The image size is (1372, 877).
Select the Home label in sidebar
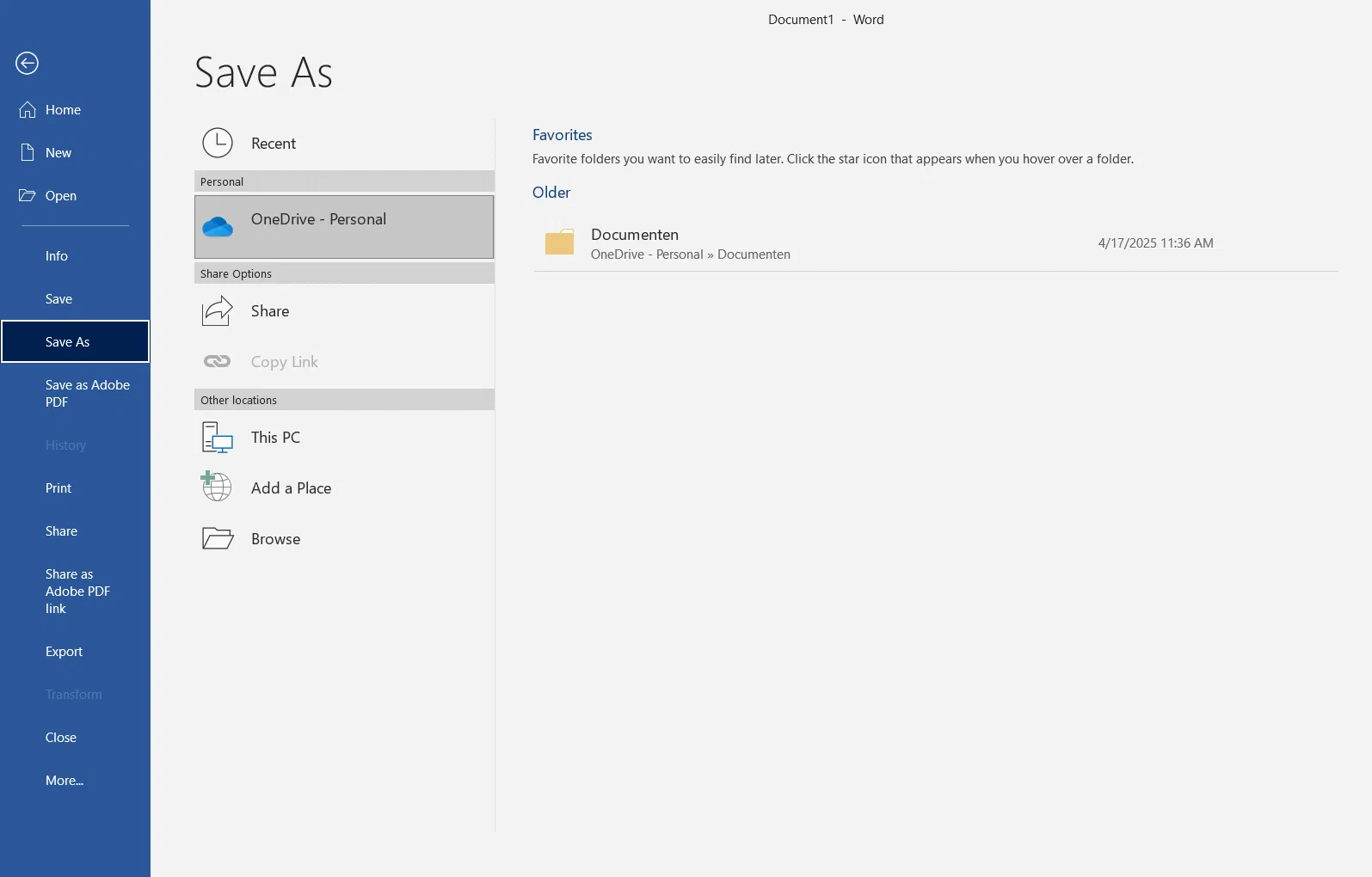point(63,109)
